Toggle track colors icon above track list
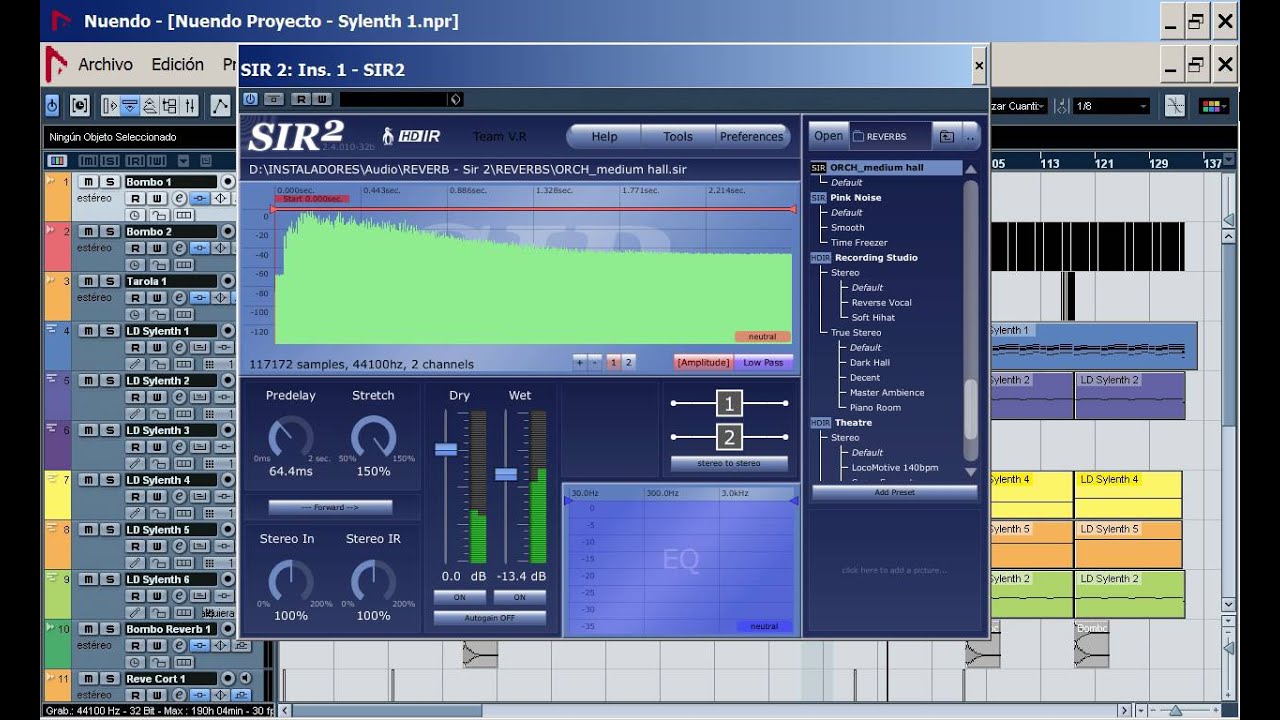Screen dimensions: 1280x720 tap(57, 161)
